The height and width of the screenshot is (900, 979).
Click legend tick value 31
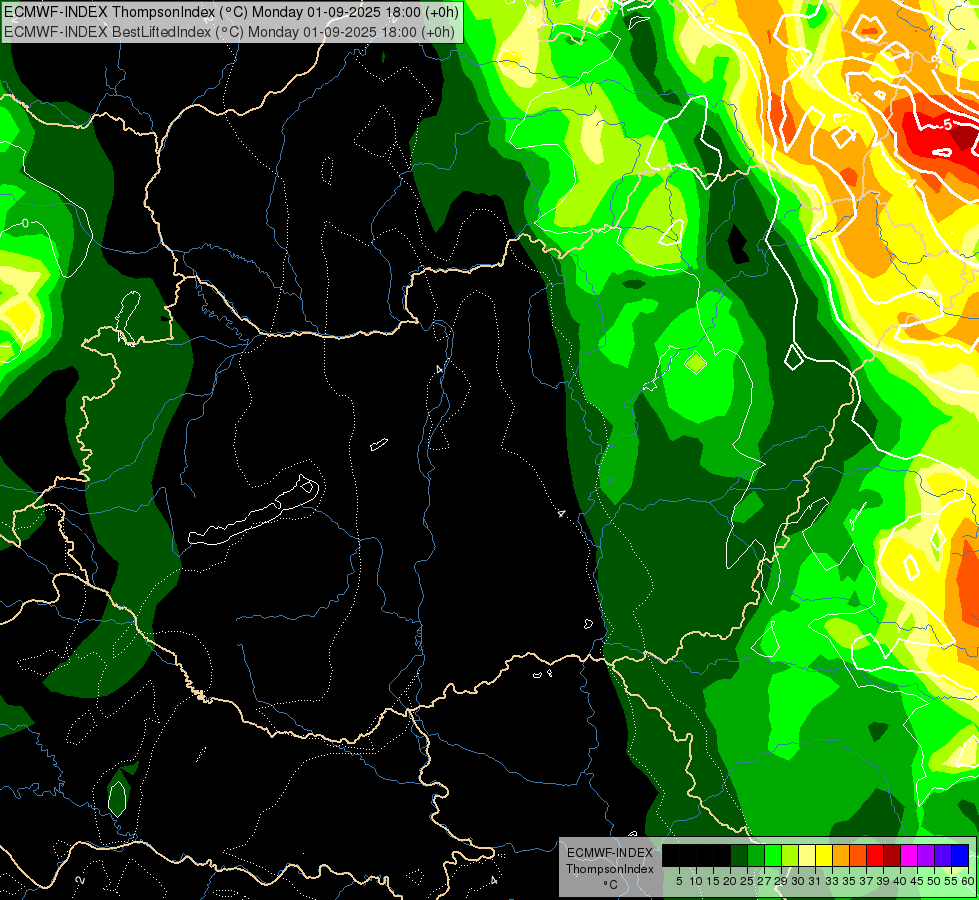(815, 881)
